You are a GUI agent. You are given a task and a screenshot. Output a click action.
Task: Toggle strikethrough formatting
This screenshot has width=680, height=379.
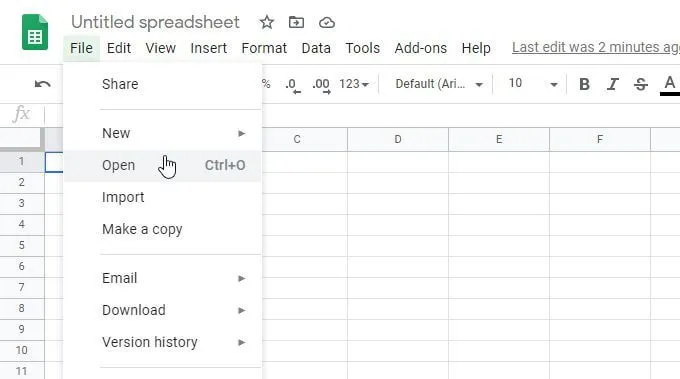tap(641, 84)
